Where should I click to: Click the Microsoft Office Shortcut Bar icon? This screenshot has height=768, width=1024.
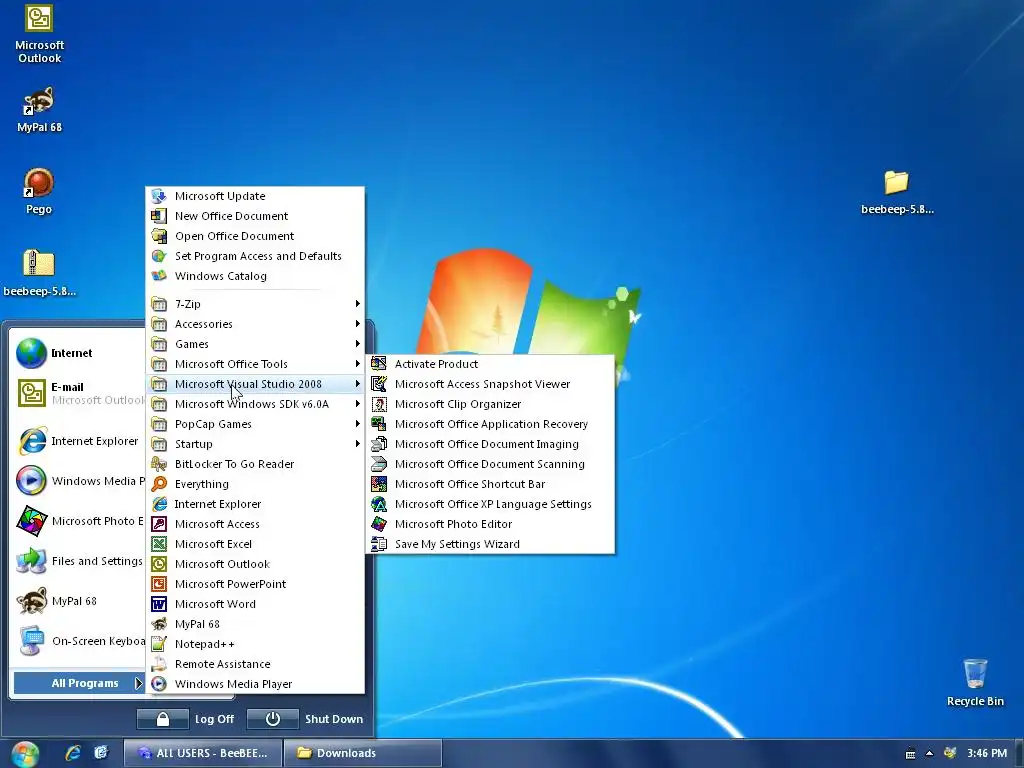tap(379, 484)
